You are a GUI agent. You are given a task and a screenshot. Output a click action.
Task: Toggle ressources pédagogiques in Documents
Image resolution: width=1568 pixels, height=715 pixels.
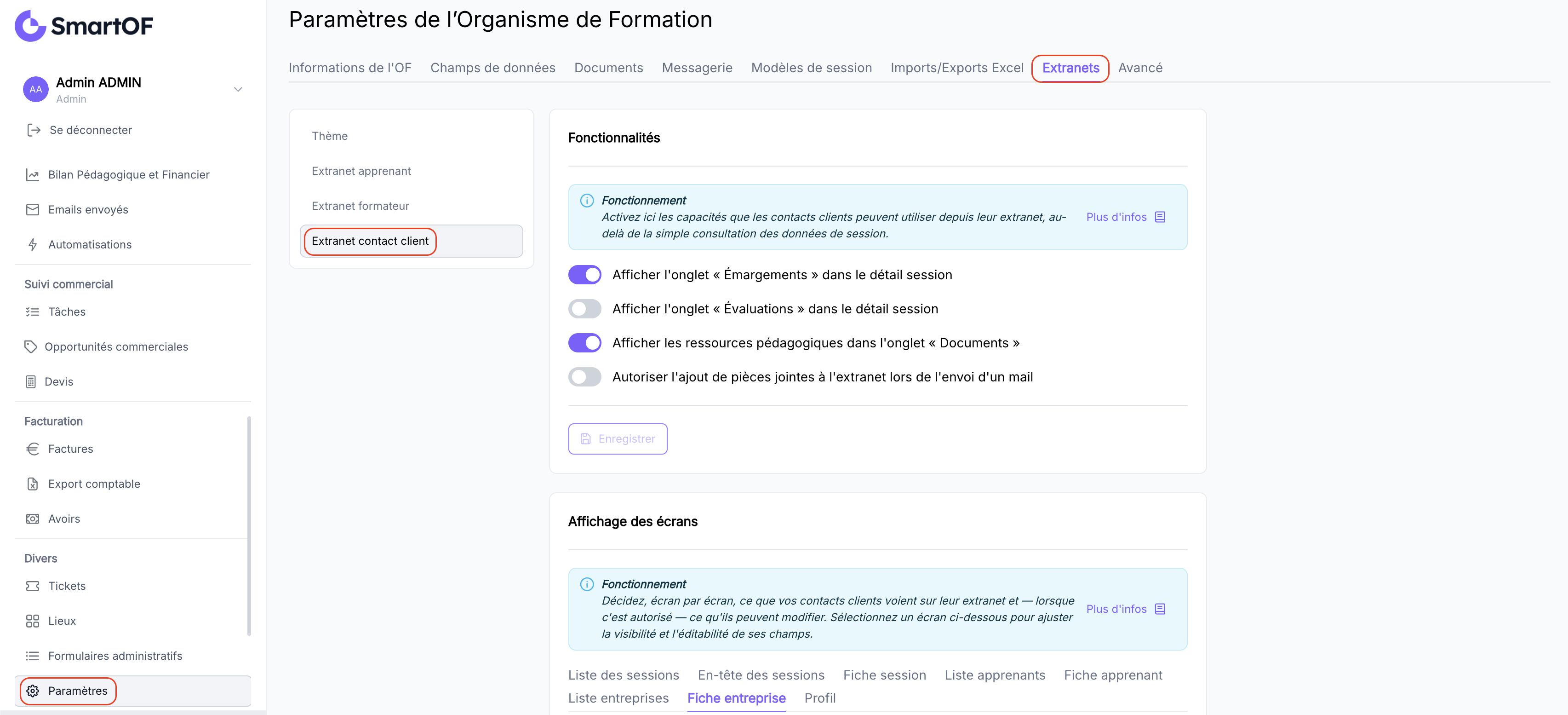pos(584,343)
